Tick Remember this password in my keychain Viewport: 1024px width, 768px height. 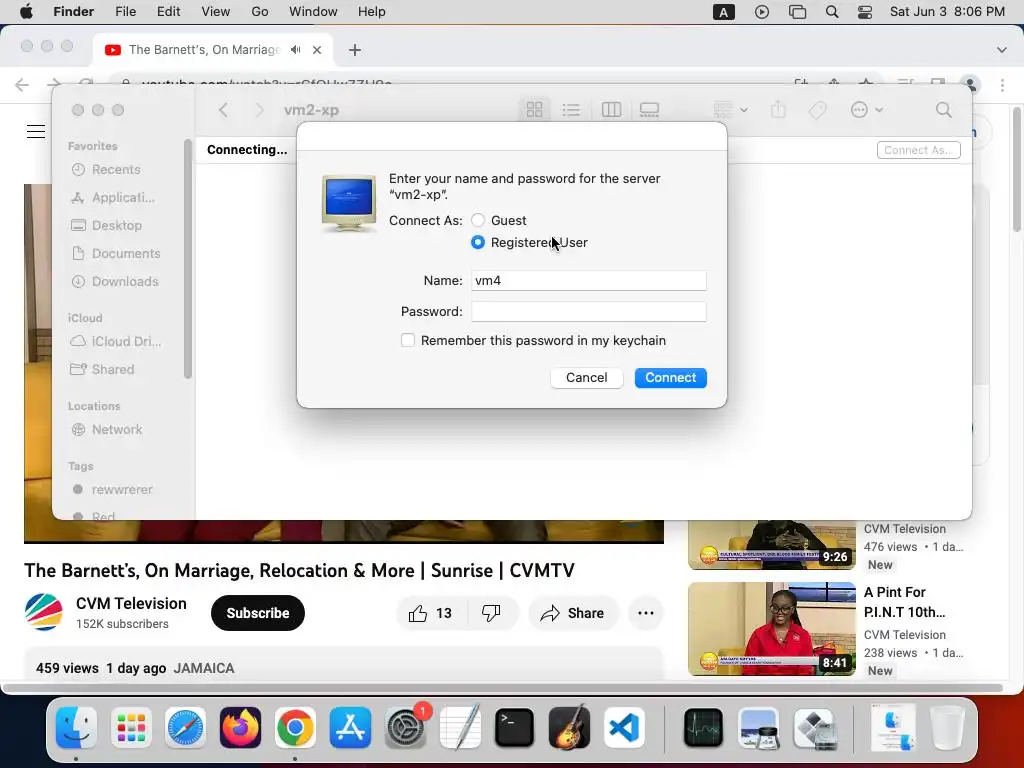408,340
